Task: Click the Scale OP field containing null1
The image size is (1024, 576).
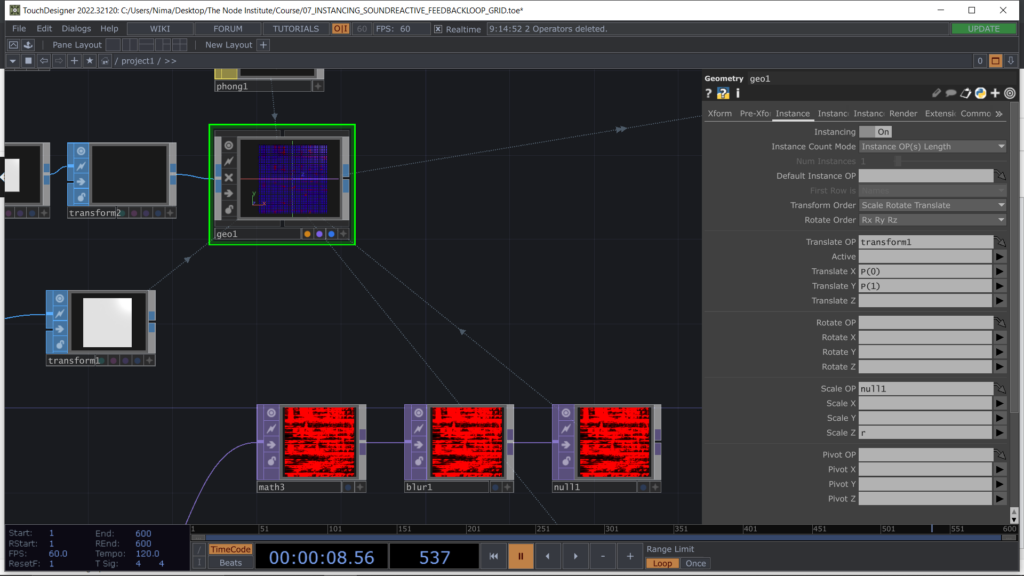Action: (x=926, y=389)
